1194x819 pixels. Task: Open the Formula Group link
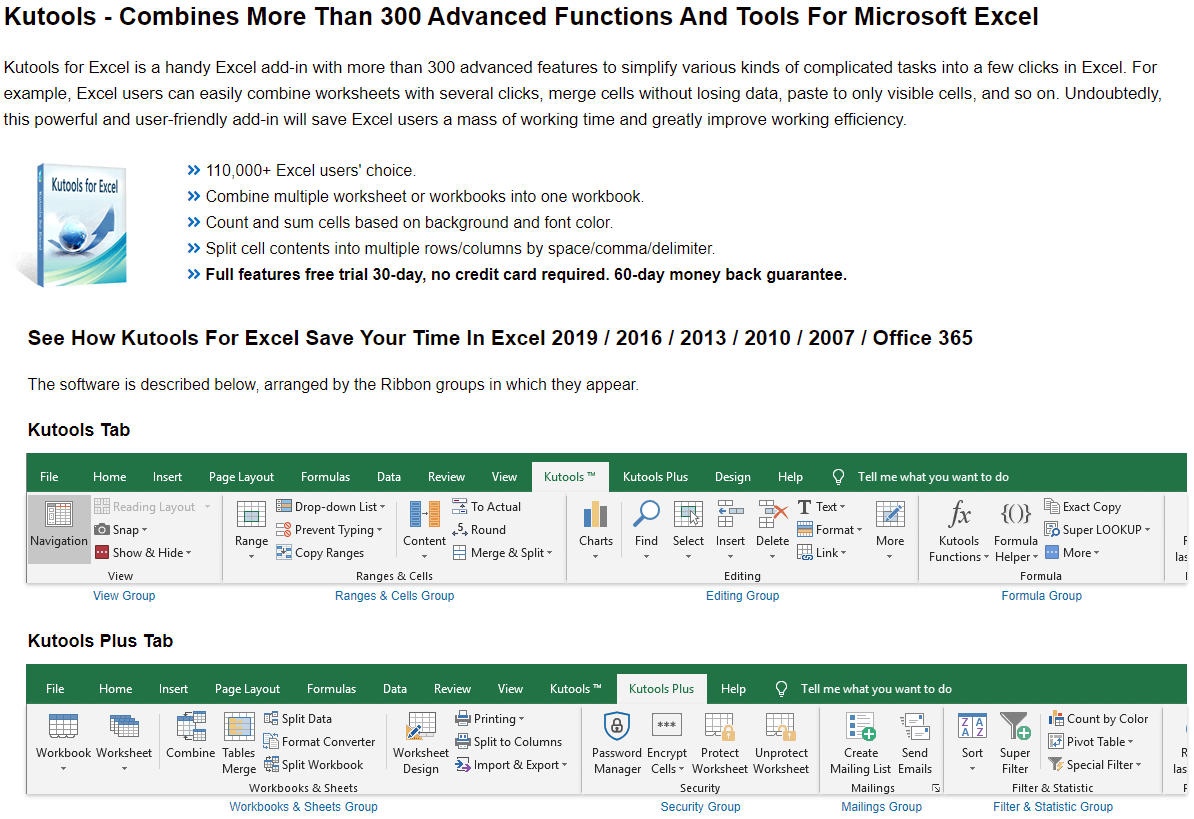click(1042, 596)
